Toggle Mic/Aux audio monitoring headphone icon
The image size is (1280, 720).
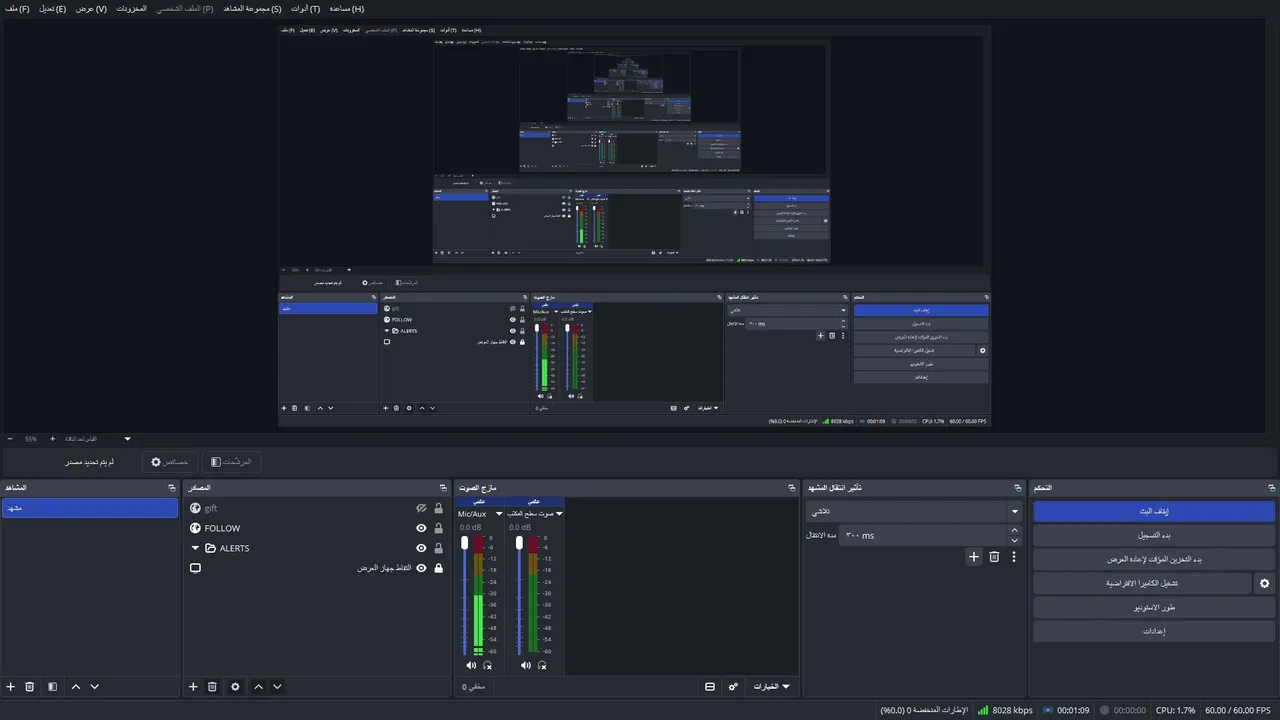coord(487,665)
